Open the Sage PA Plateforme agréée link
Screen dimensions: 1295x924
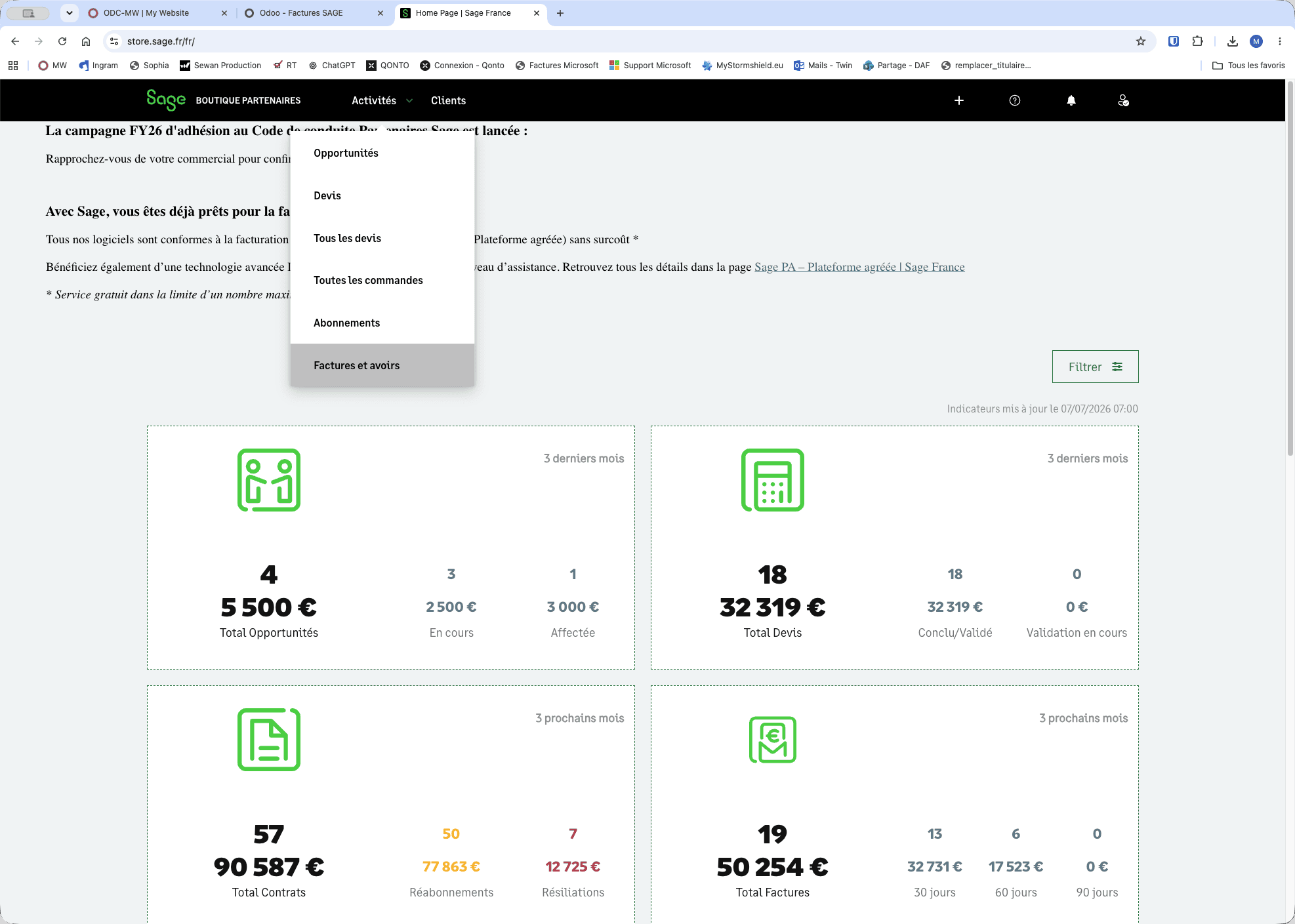(859, 267)
